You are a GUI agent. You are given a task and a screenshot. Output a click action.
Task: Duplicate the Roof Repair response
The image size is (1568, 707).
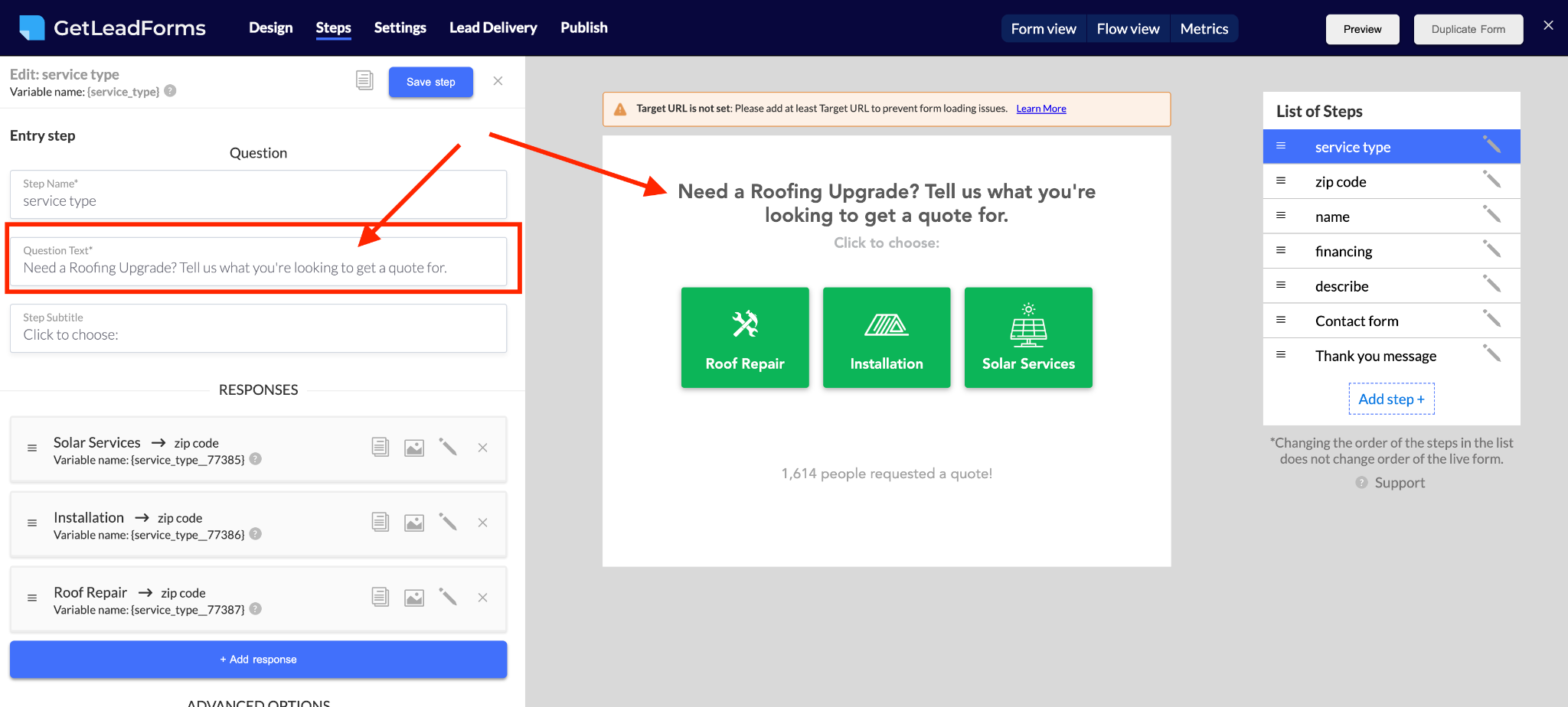click(380, 598)
